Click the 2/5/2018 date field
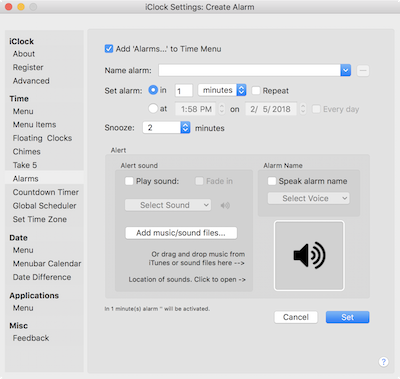Image resolution: width=400 pixels, height=379 pixels. pos(271,109)
